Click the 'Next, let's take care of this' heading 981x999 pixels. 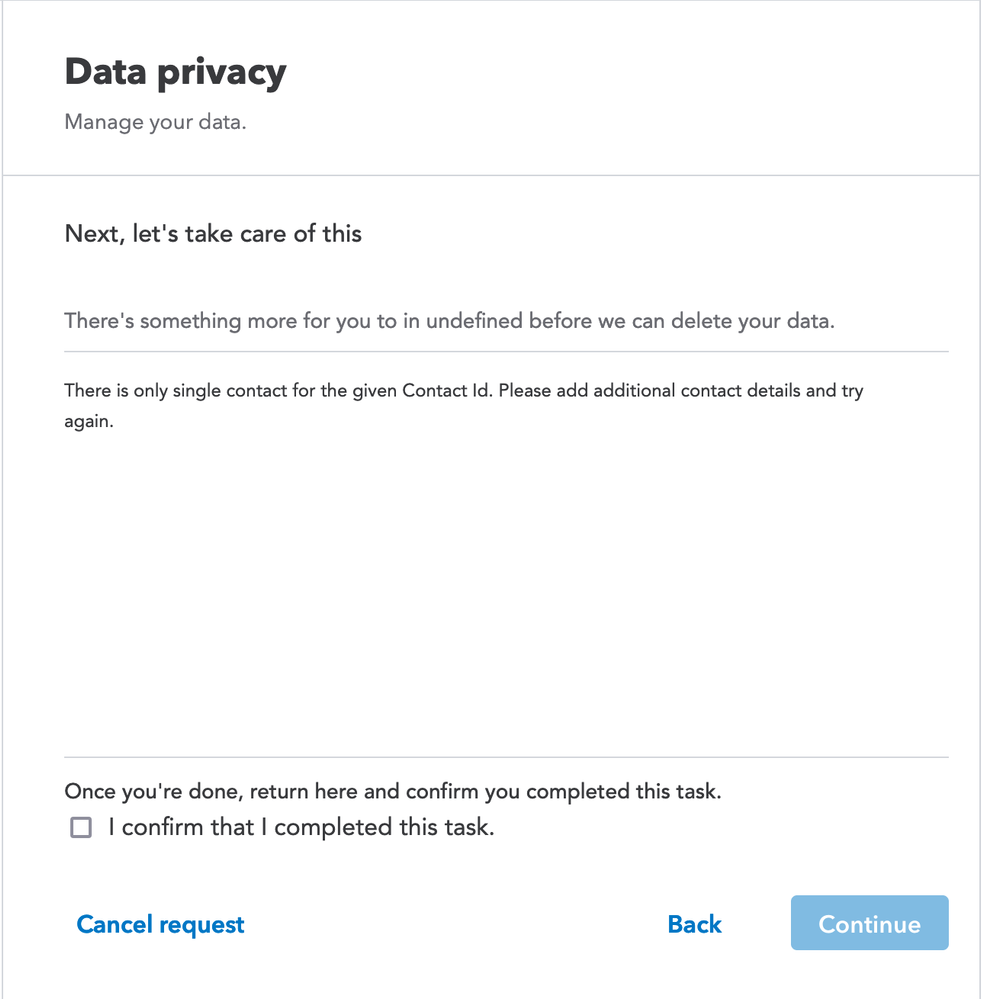click(x=213, y=234)
